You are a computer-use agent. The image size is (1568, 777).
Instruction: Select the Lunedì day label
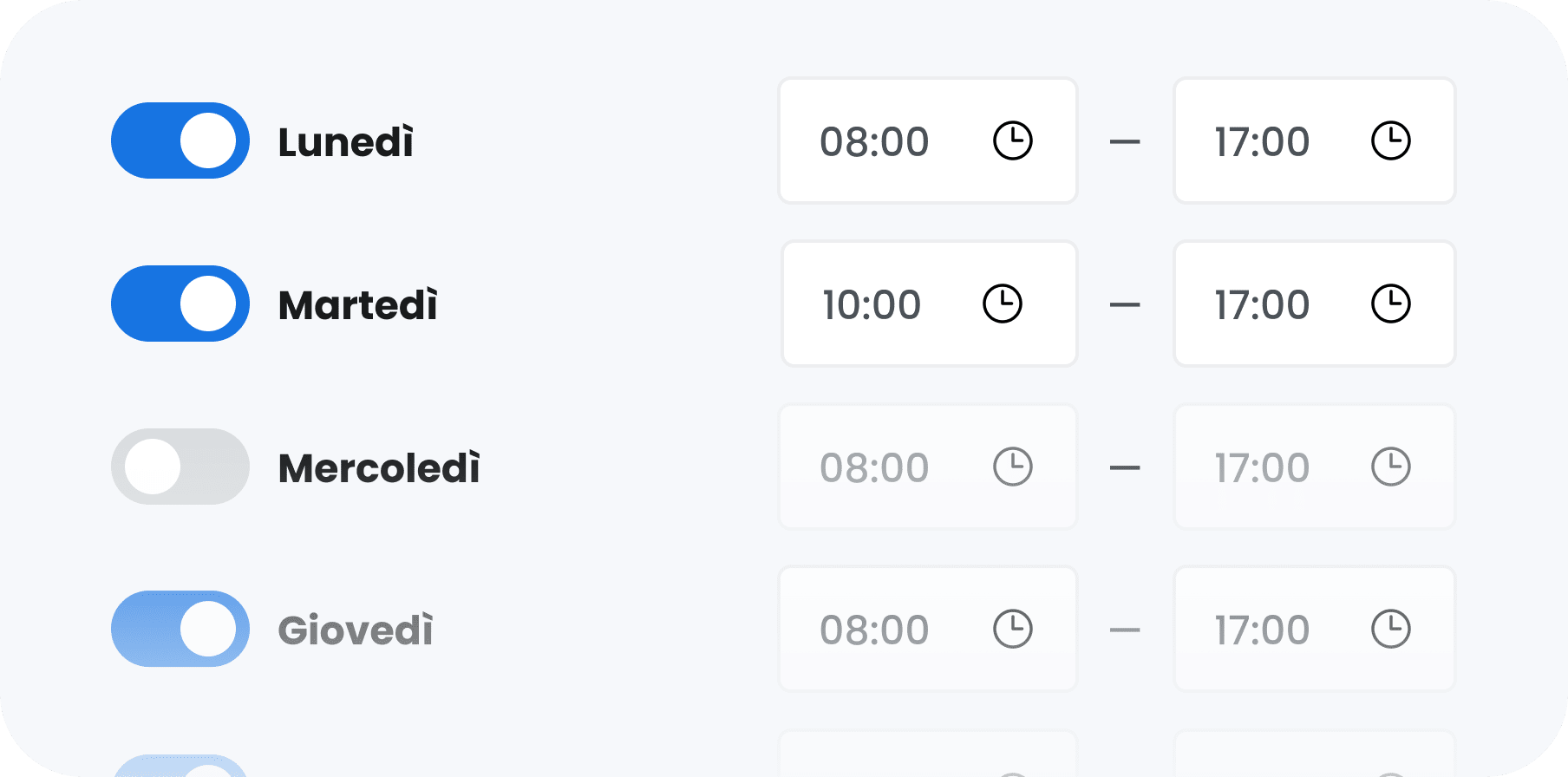[344, 140]
